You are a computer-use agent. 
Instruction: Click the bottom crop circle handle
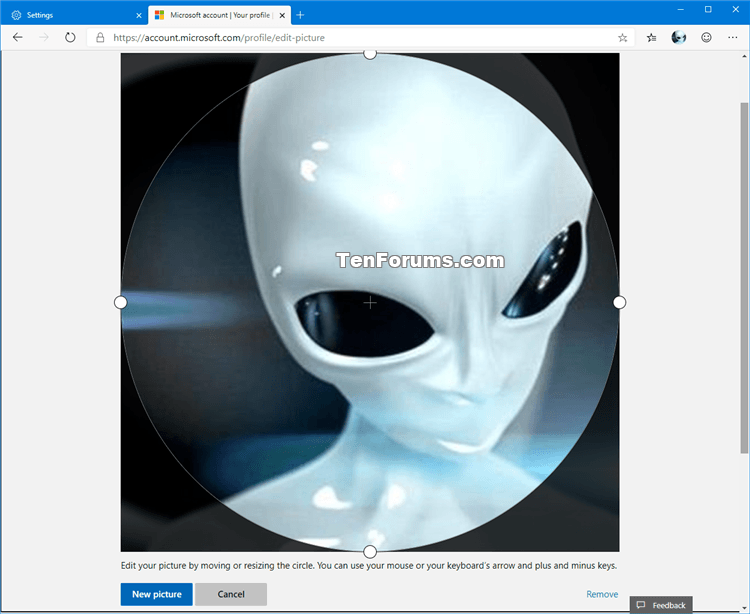click(x=370, y=552)
